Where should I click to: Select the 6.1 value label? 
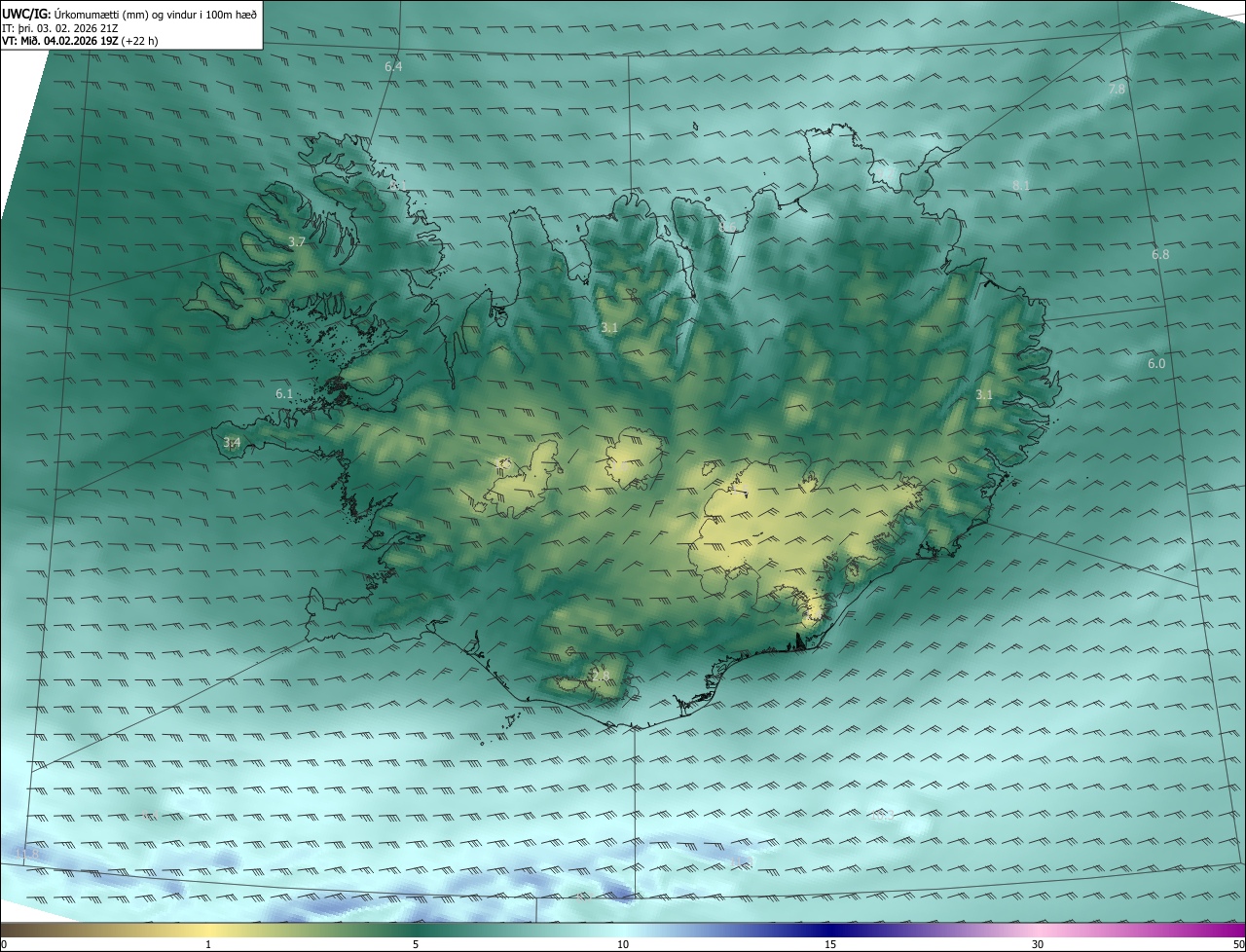(x=284, y=393)
